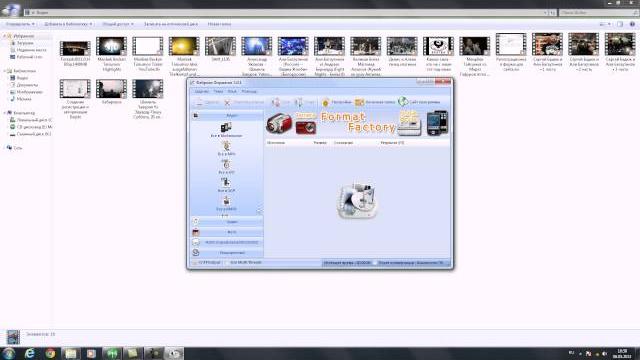Open the Organize (Упорядочить) dropdown in Explorer
The image size is (640, 360).
click(x=20, y=24)
